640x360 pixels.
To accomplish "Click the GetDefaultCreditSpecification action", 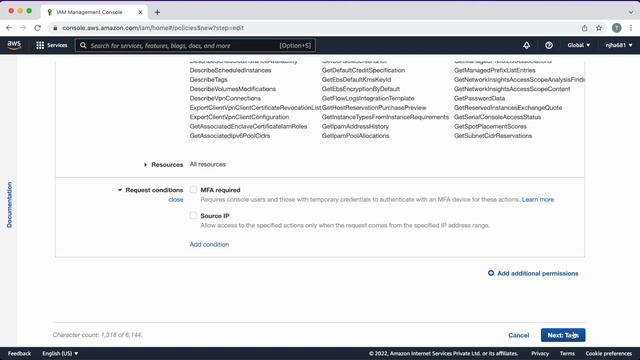I will pos(363,70).
